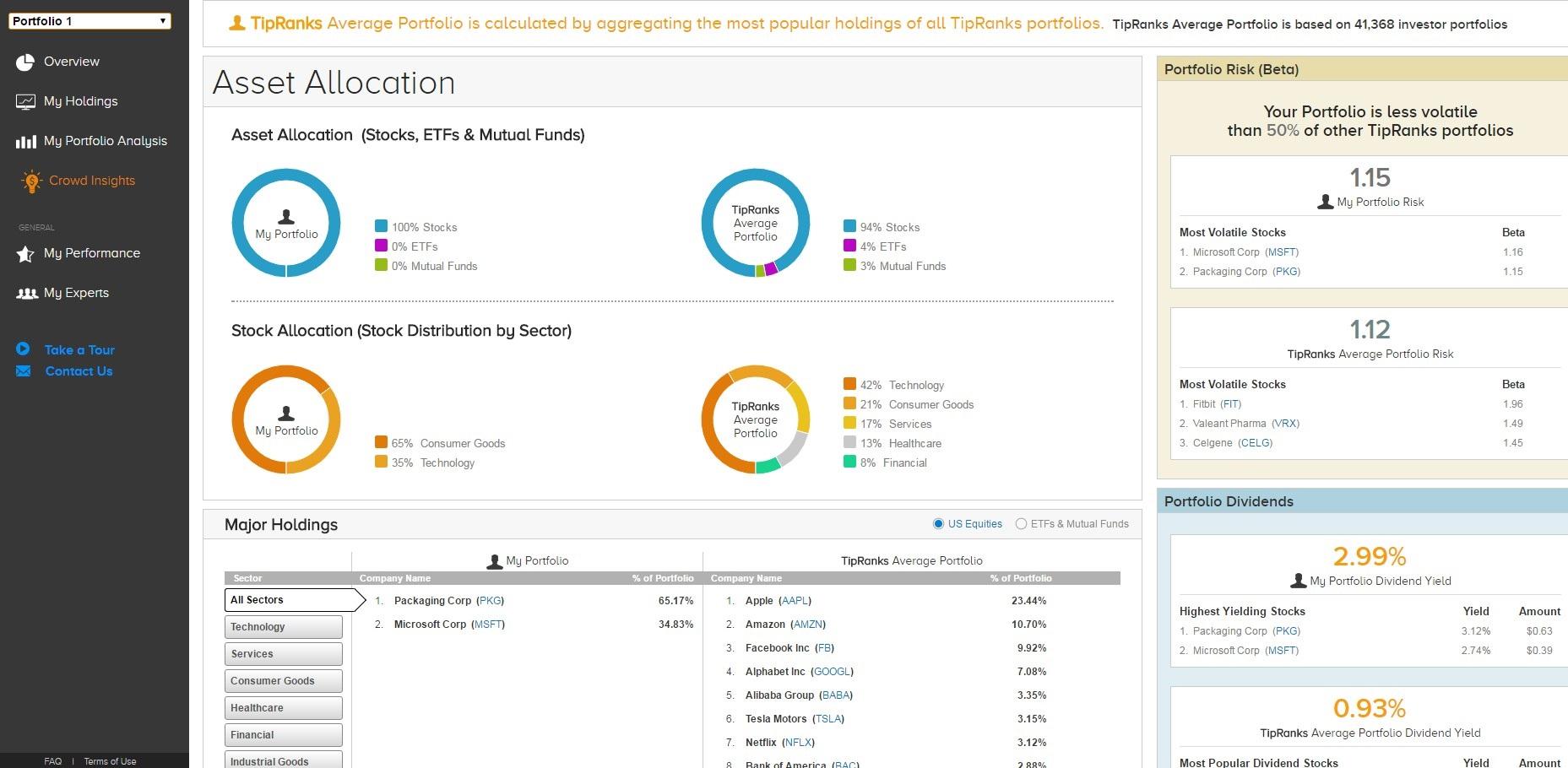Open the AAPL ticker link
The image size is (1568, 768).
[x=795, y=601]
